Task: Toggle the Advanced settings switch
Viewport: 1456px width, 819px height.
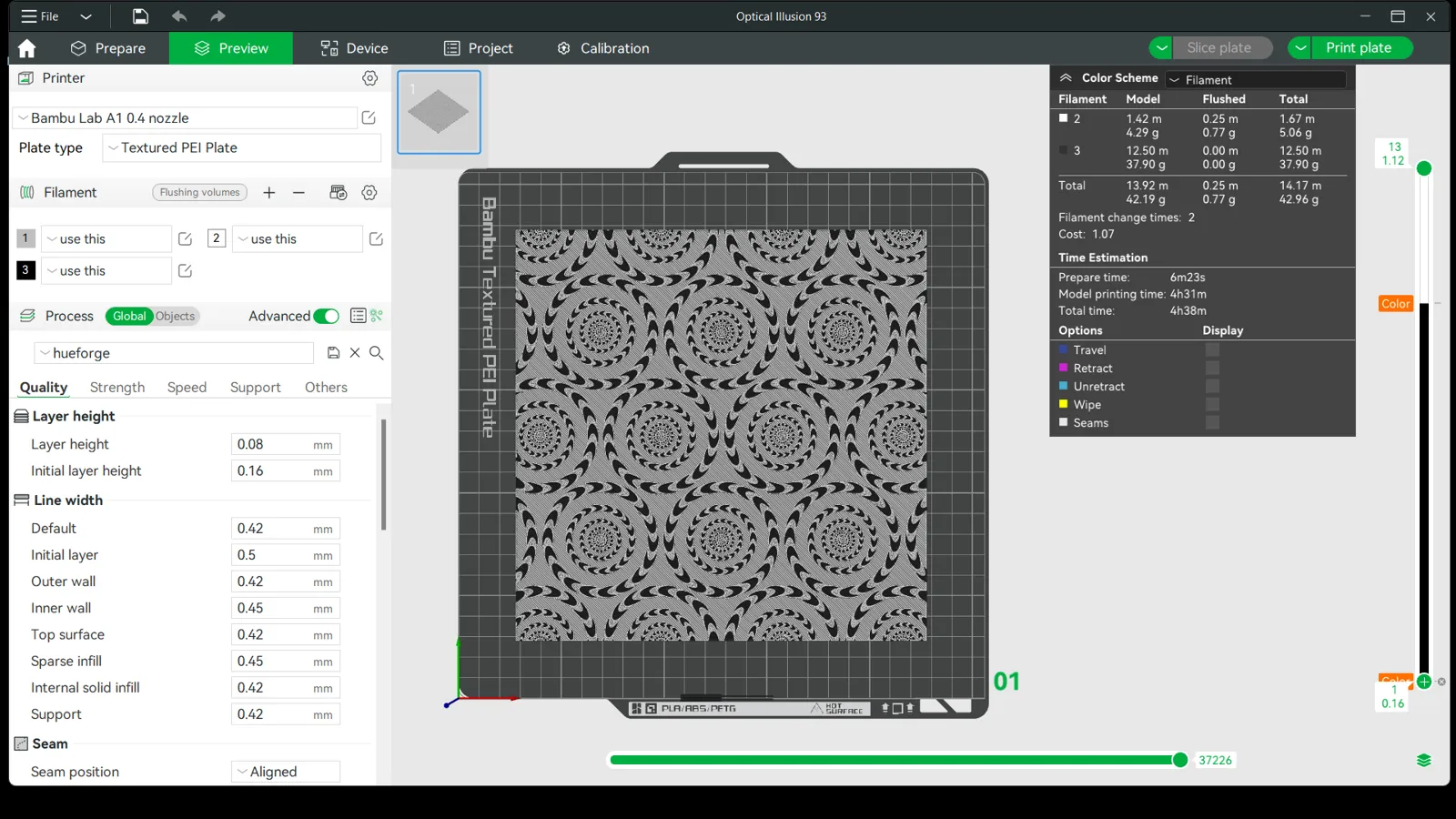Action: click(326, 316)
